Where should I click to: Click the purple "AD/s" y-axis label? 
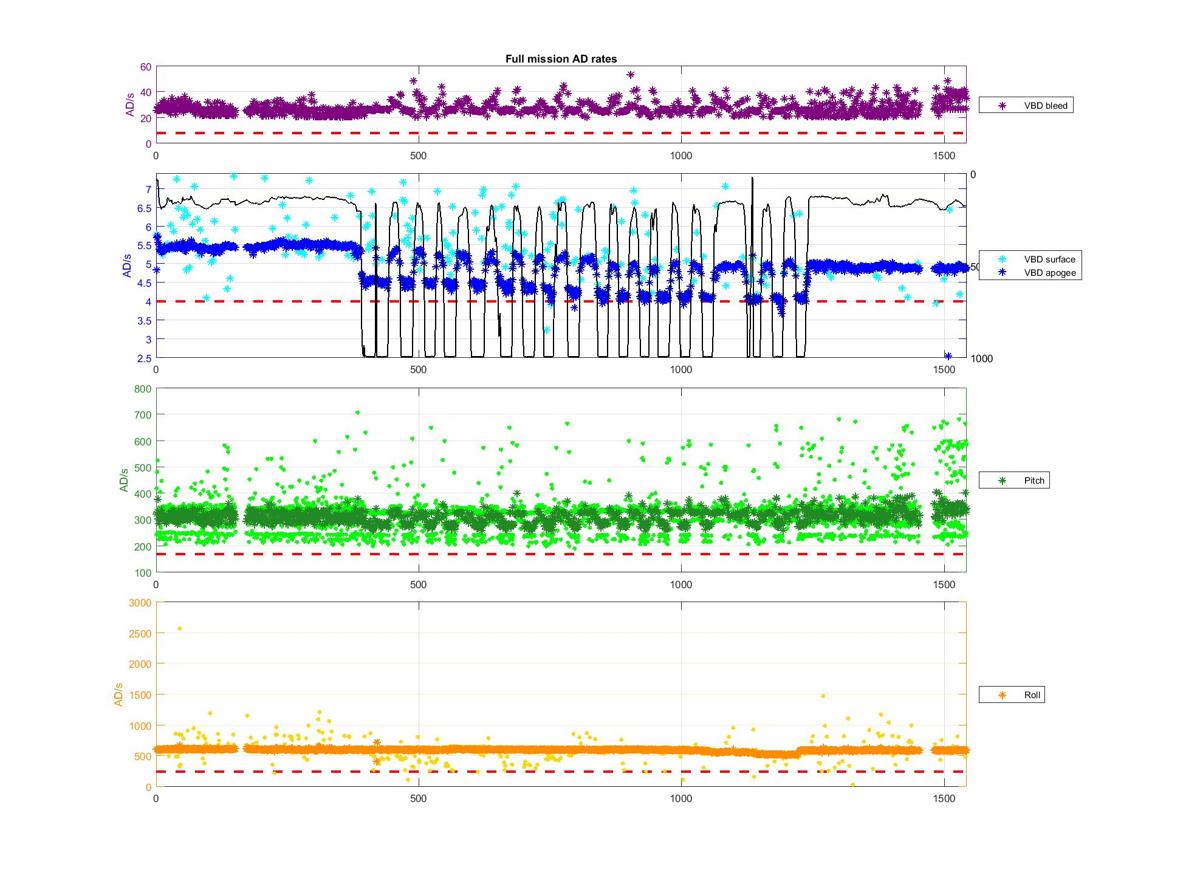pos(129,105)
